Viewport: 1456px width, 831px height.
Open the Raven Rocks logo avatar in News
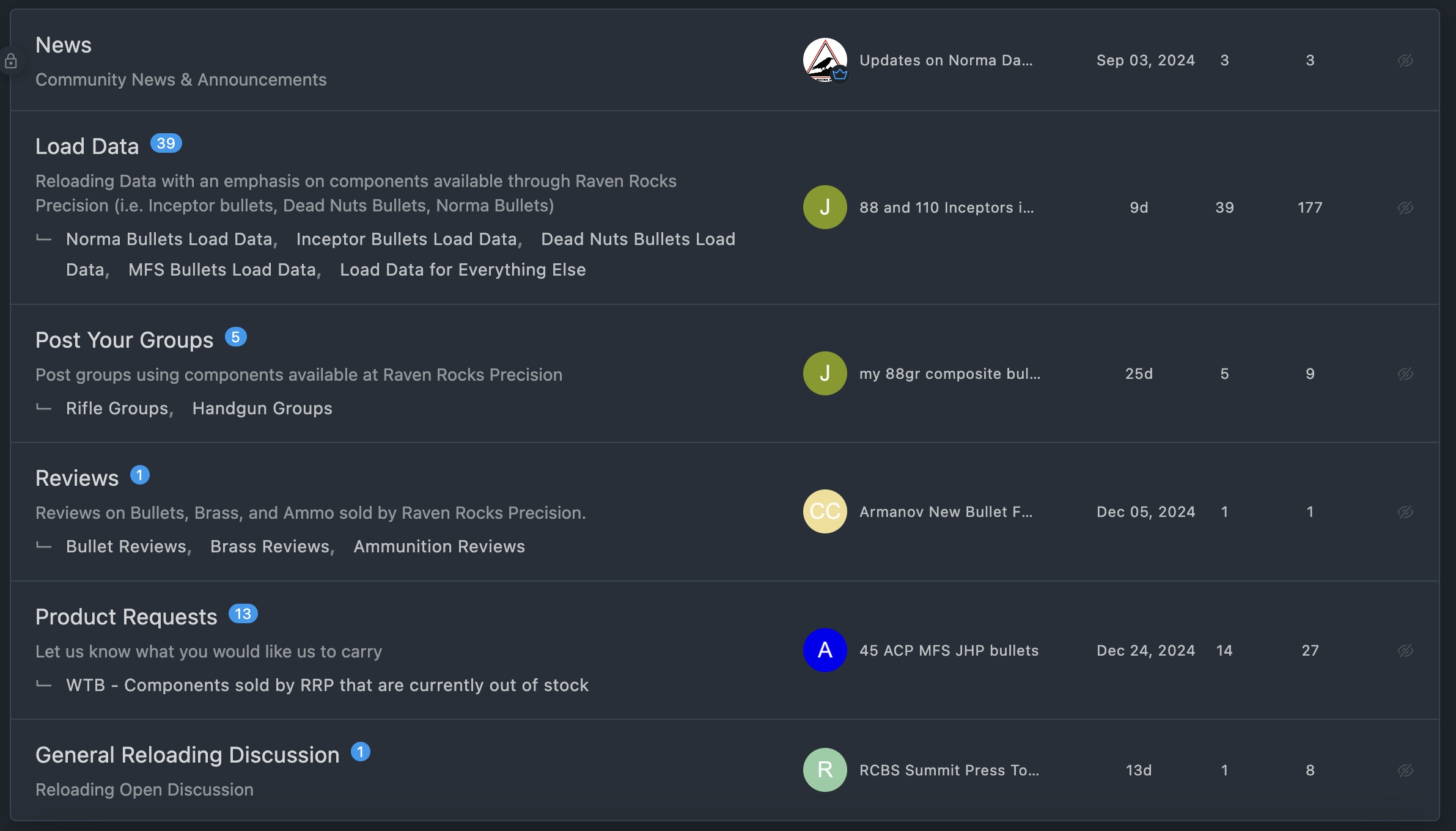825,60
